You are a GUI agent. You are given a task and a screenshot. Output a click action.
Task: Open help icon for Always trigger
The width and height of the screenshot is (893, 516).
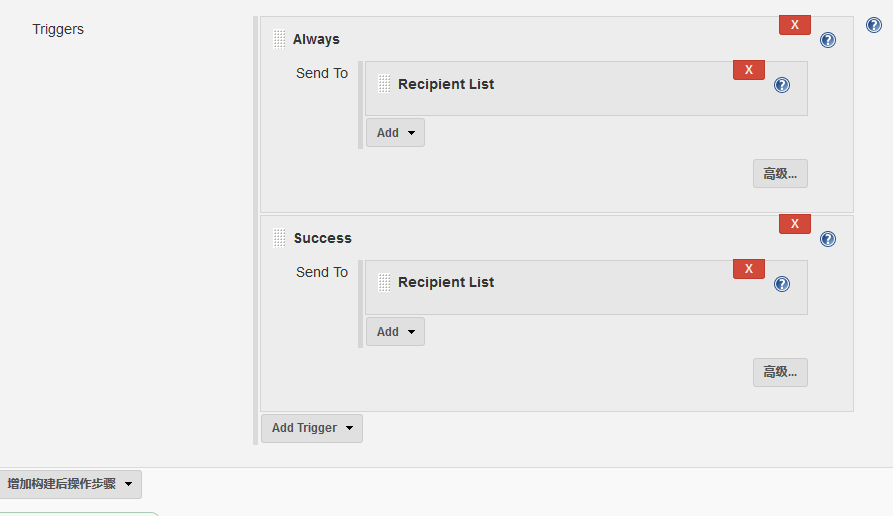[828, 40]
